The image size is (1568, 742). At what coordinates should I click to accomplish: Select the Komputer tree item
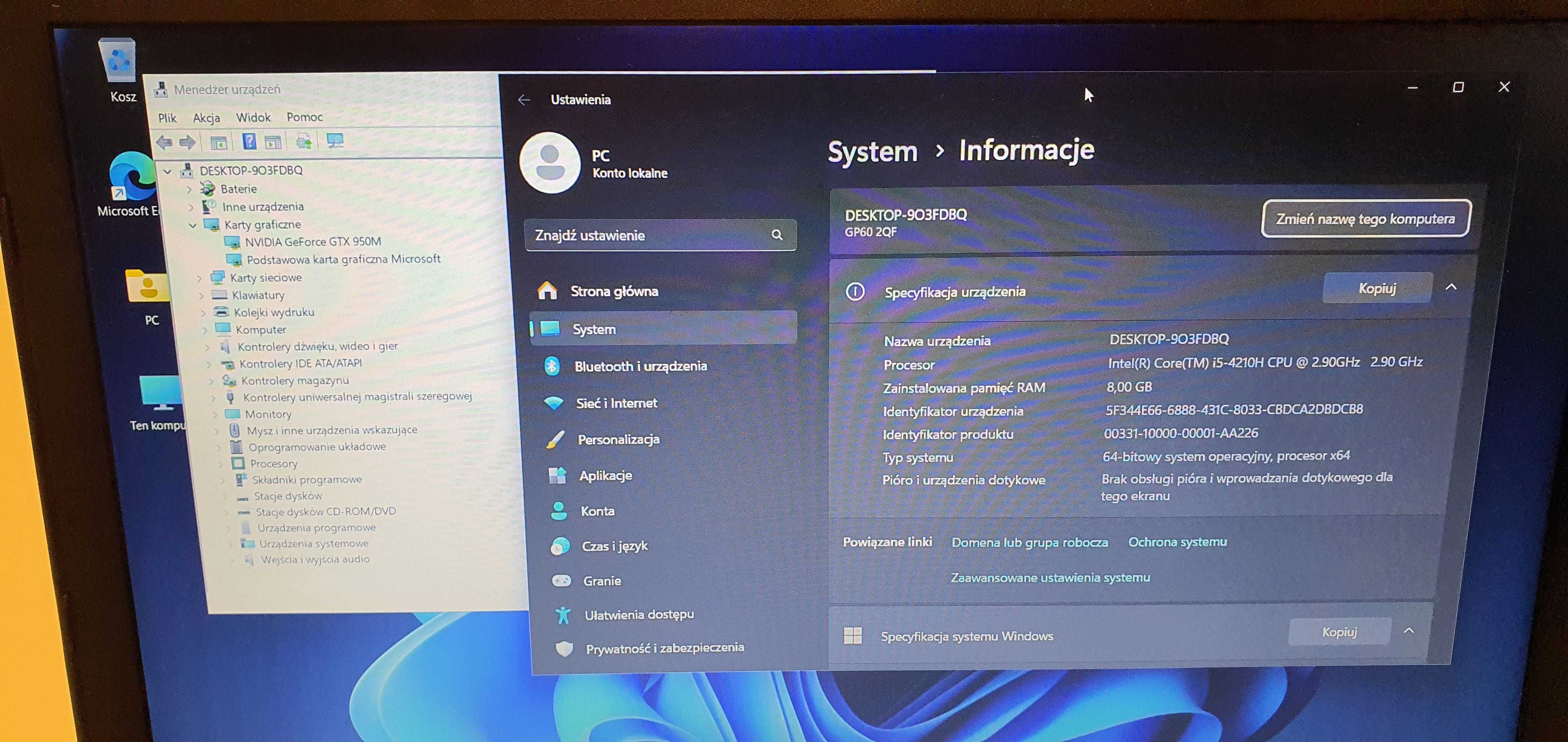click(x=261, y=329)
